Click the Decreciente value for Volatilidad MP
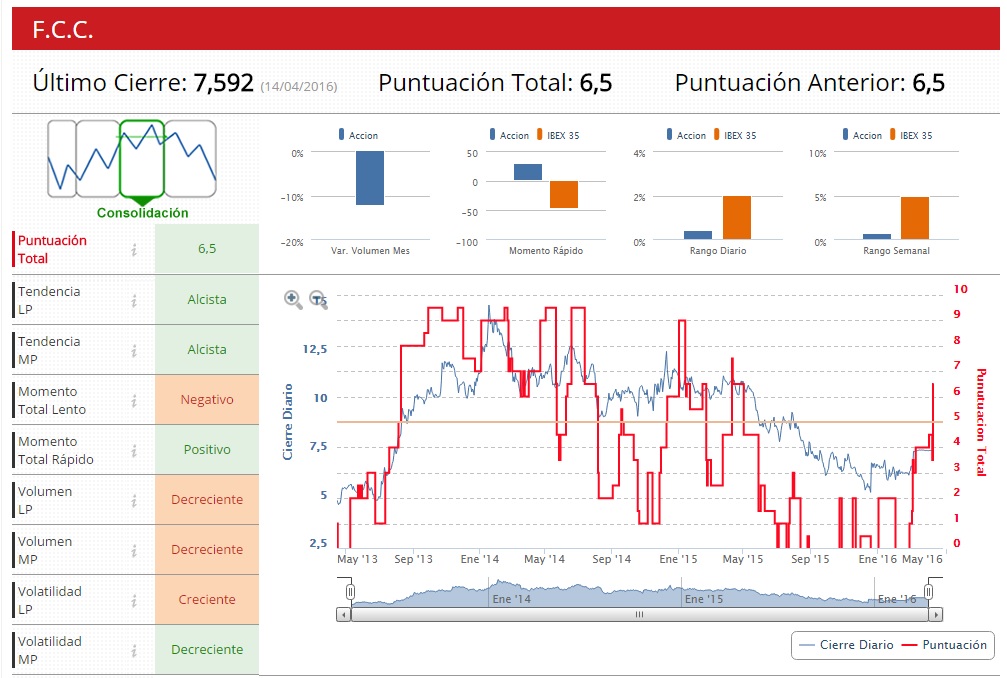1007x678 pixels. (x=207, y=650)
